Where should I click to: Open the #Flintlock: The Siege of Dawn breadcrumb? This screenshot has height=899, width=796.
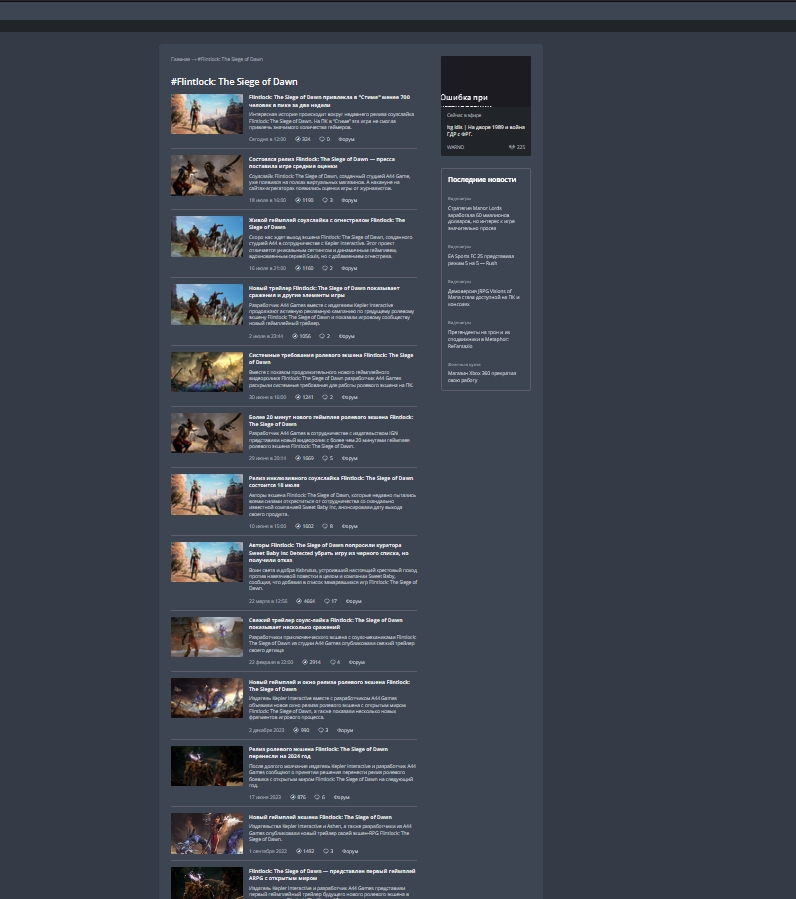point(230,60)
